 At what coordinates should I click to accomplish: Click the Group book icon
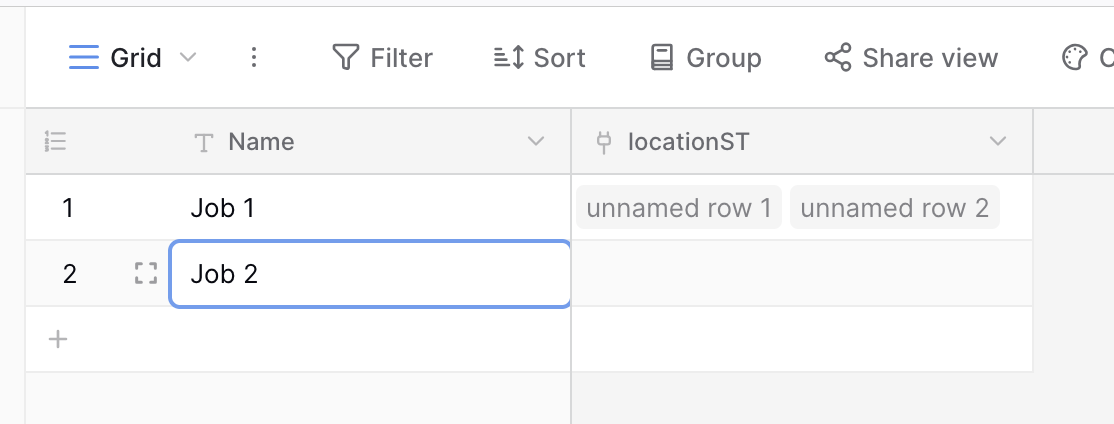point(661,58)
